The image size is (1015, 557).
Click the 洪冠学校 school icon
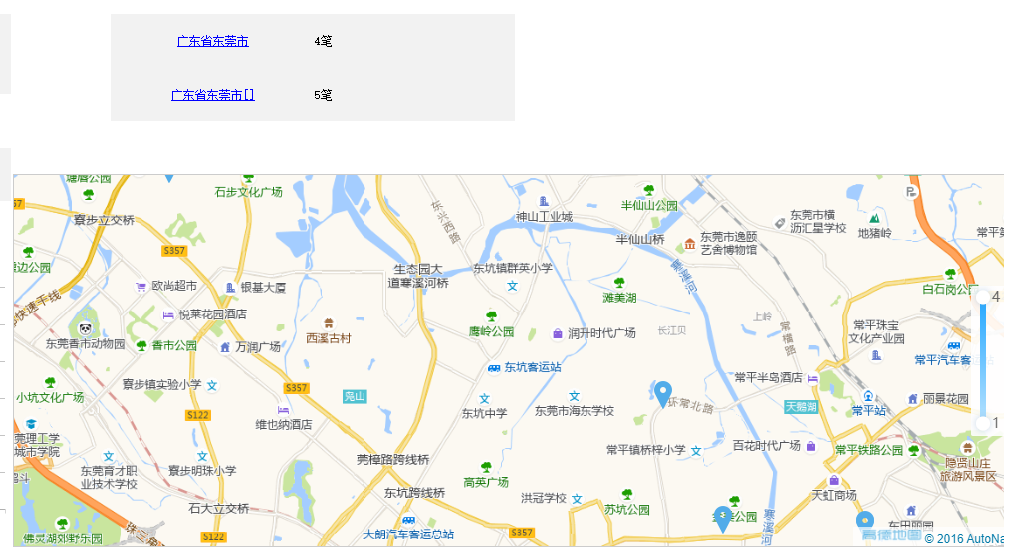pyautogui.click(x=577, y=499)
